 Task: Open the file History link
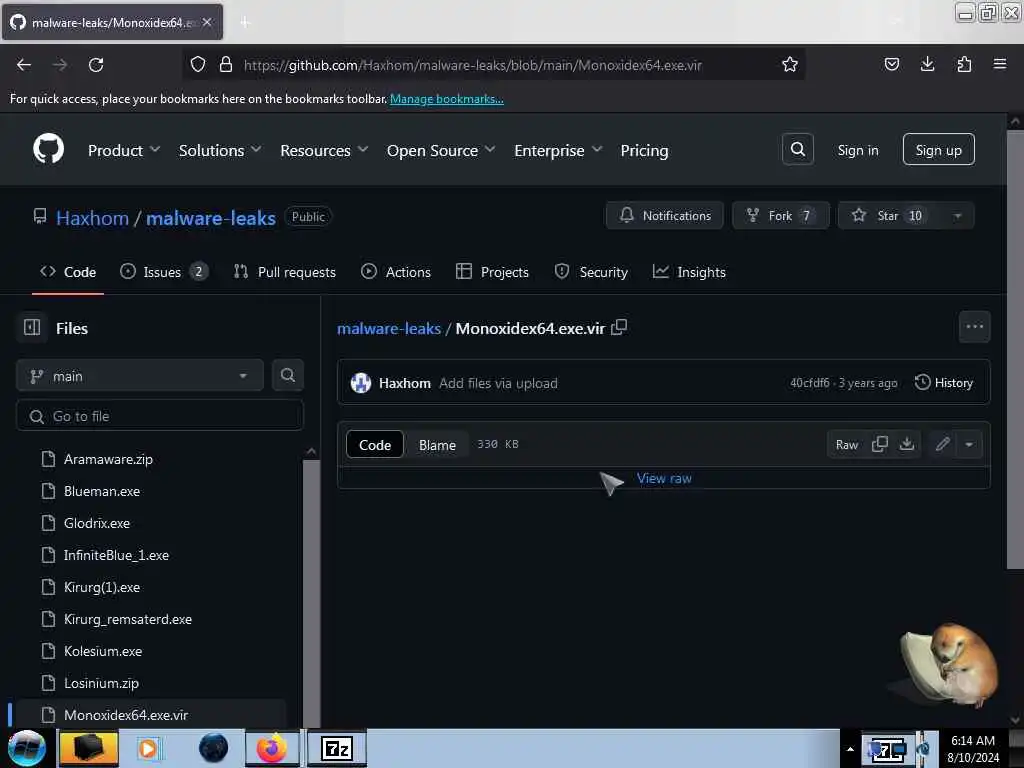[944, 383]
